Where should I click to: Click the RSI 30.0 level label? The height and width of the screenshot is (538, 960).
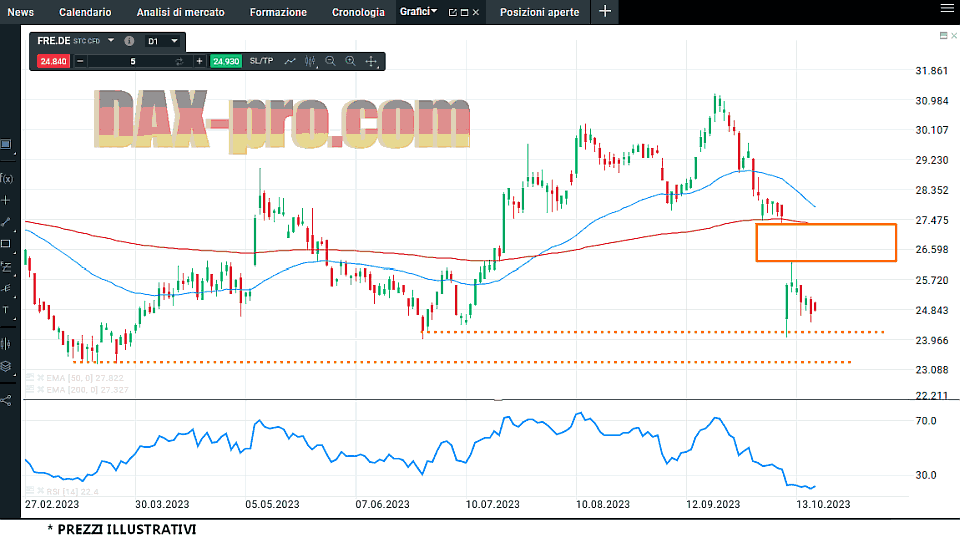pos(926,475)
